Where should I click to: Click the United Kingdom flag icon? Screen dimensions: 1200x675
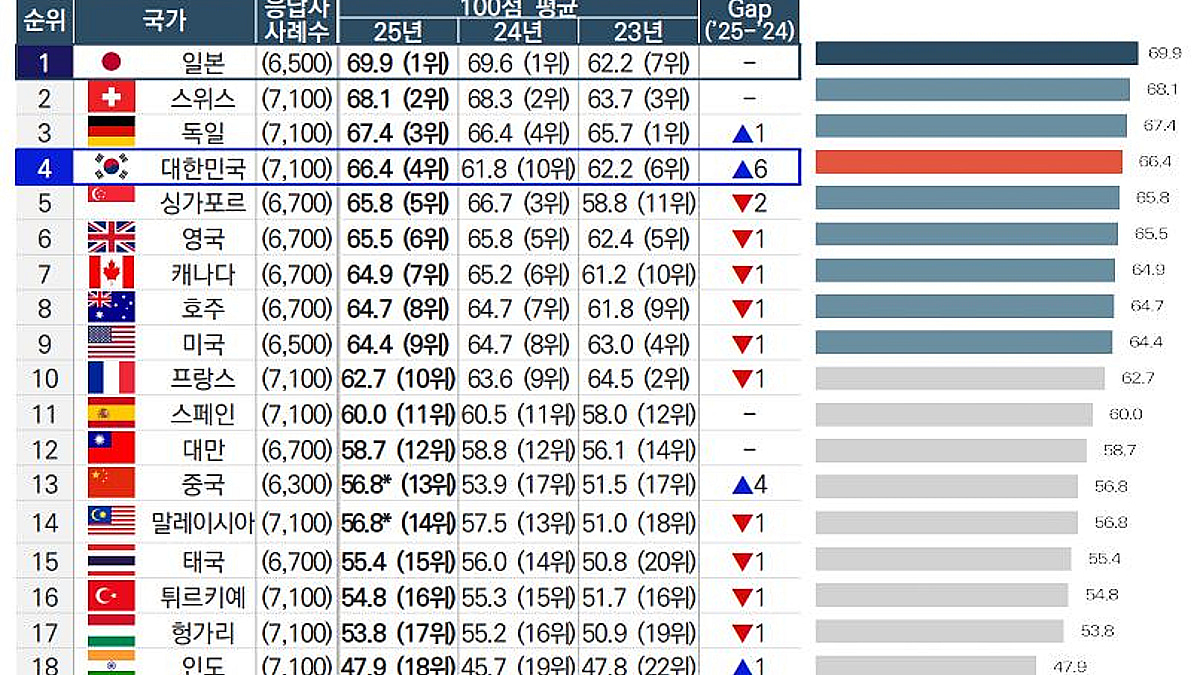tap(111, 237)
